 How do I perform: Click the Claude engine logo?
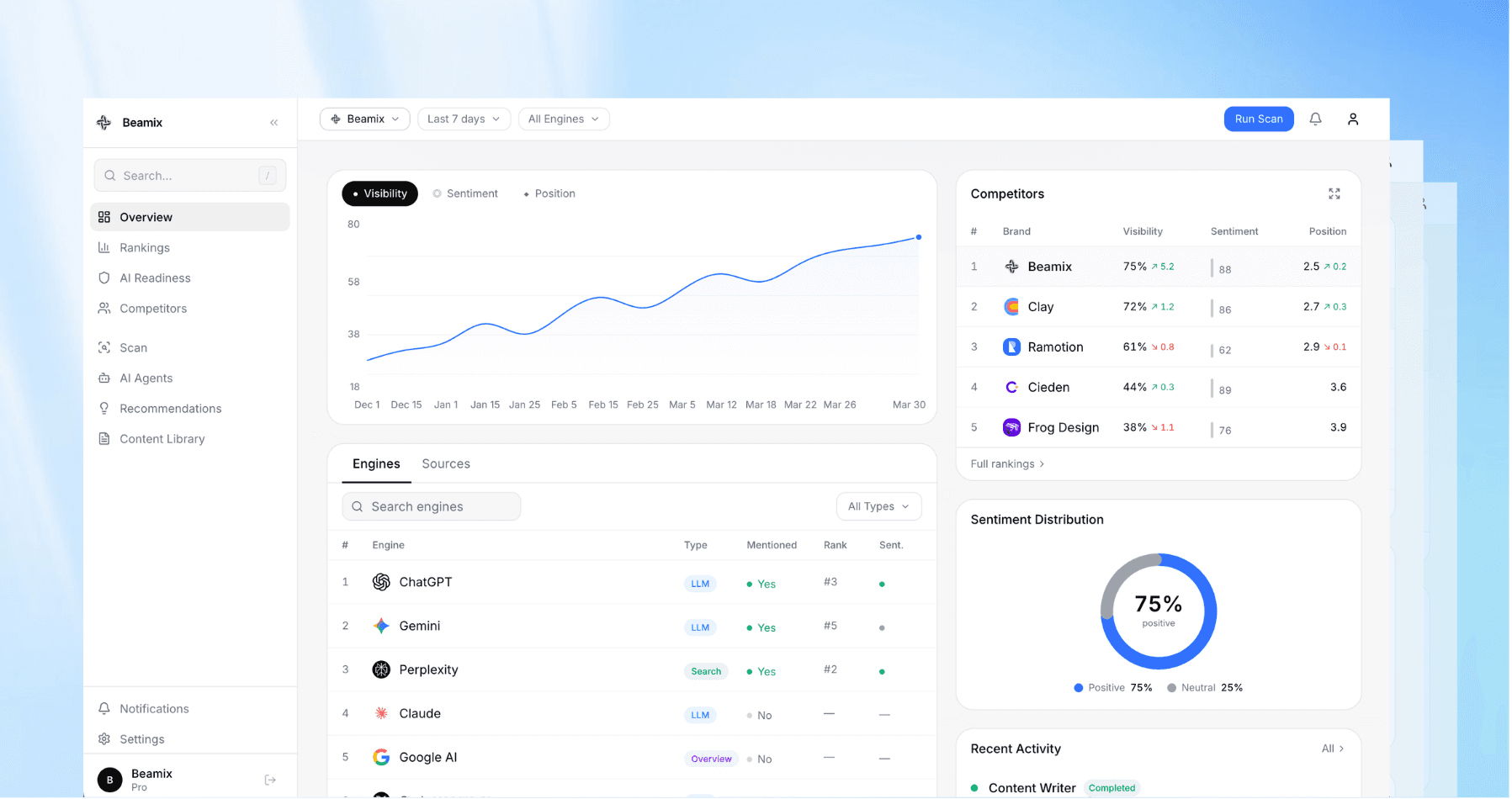pos(382,714)
